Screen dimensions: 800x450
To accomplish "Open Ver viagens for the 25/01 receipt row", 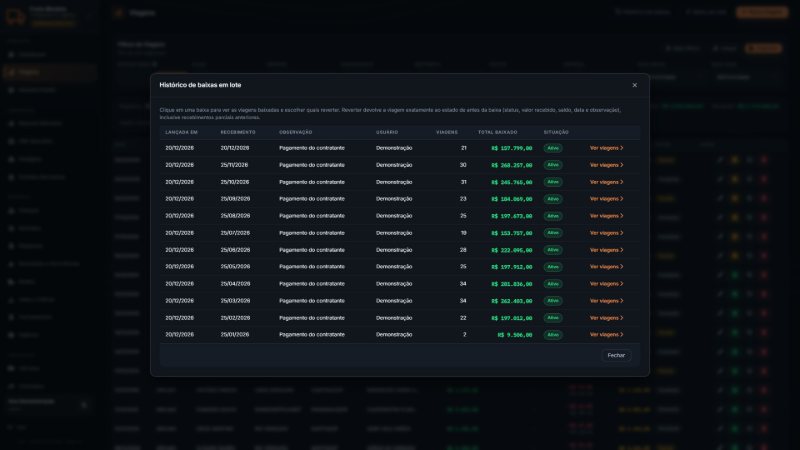I will click(607, 335).
